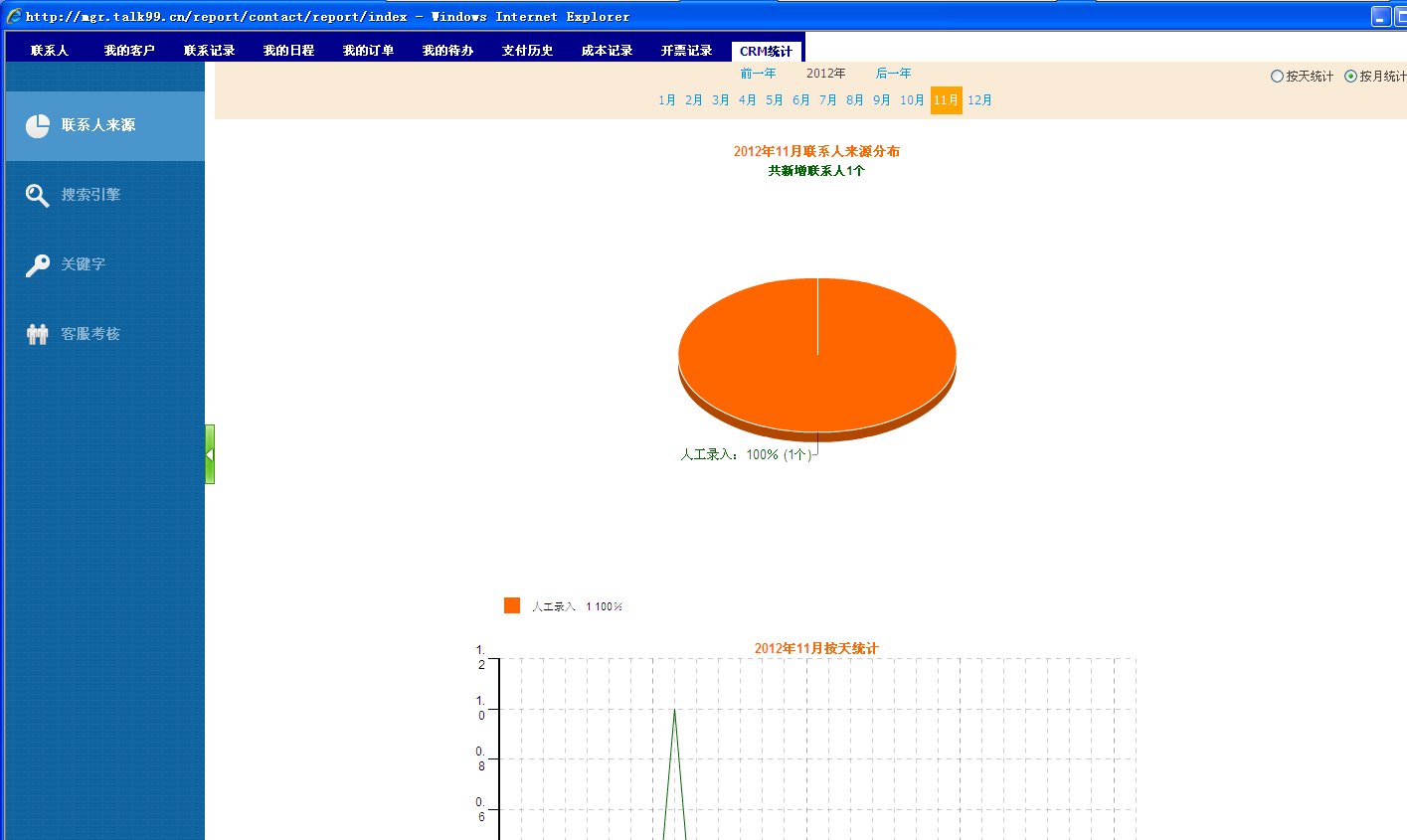Select the 按天统计 radio button
The width and height of the screenshot is (1407, 840).
coord(1277,77)
